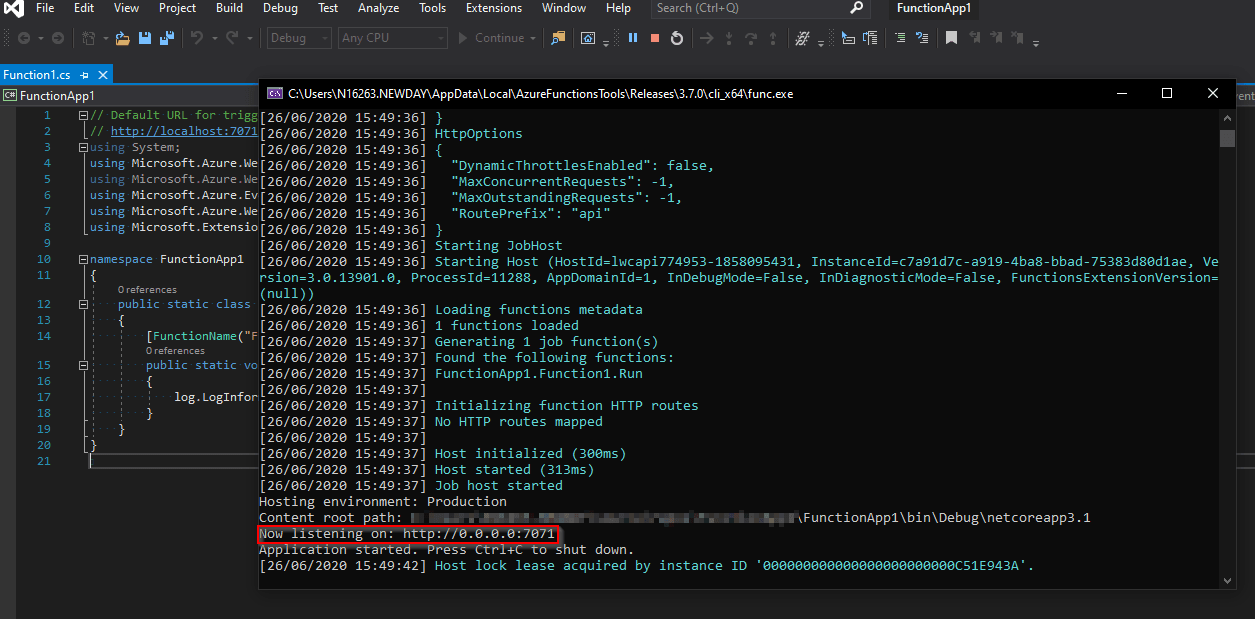Open the Analyze menu

[378, 8]
